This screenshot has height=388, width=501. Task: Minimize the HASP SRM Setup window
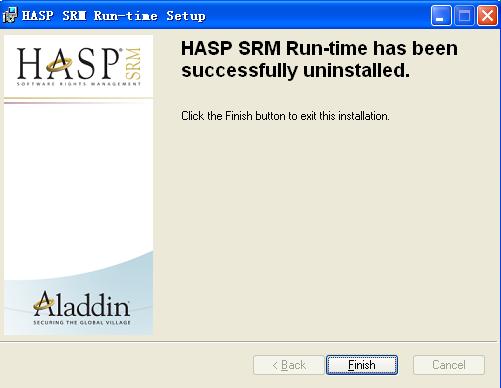(x=441, y=15)
